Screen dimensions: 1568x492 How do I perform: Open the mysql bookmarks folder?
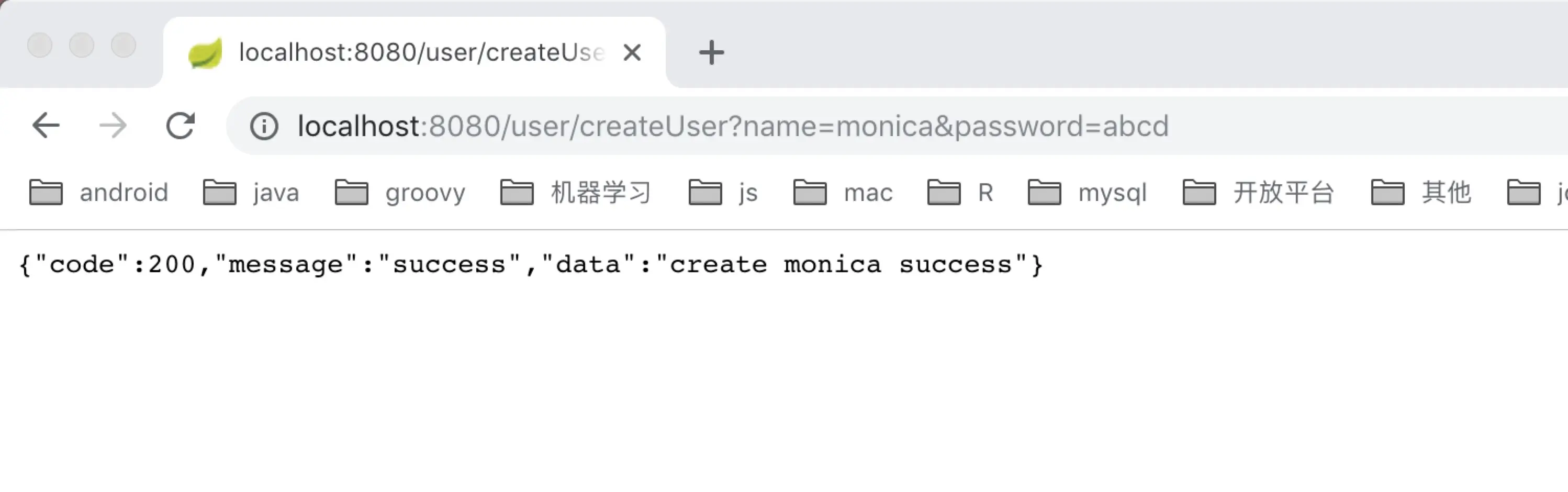pyautogui.click(x=1087, y=193)
